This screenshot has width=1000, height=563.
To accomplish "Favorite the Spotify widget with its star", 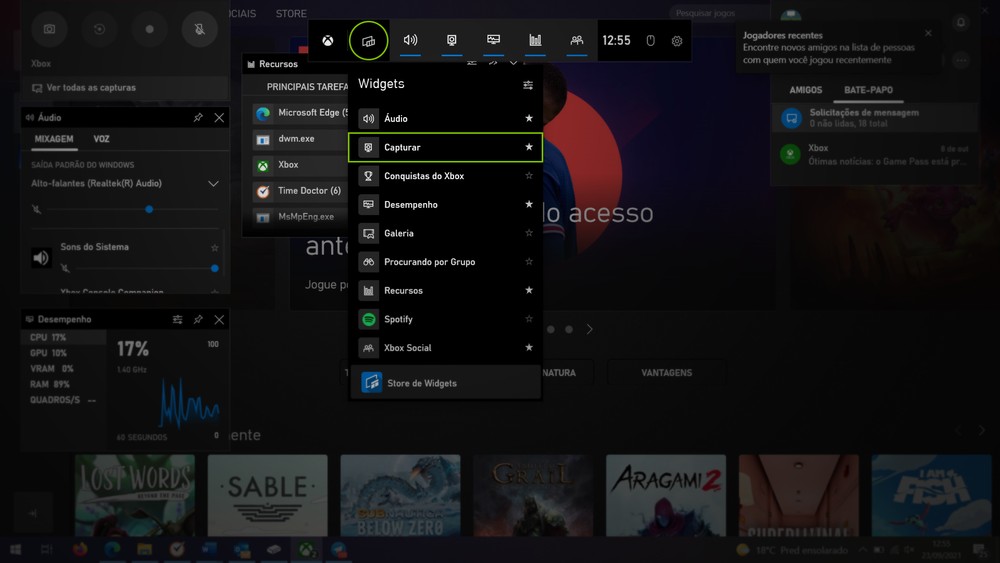I will tap(529, 319).
